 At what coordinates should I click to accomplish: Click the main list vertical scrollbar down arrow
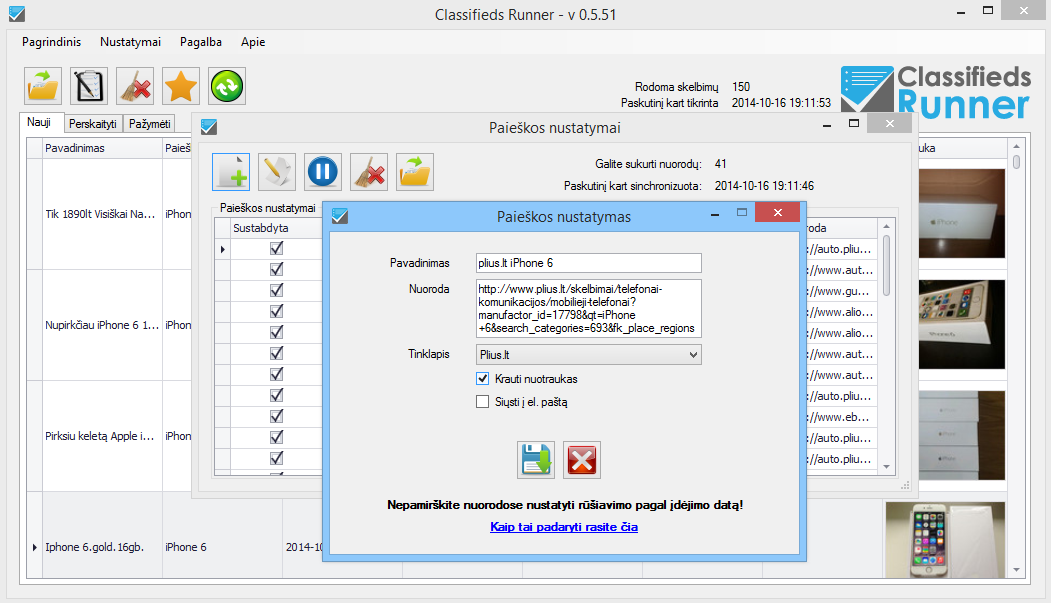[1016, 570]
